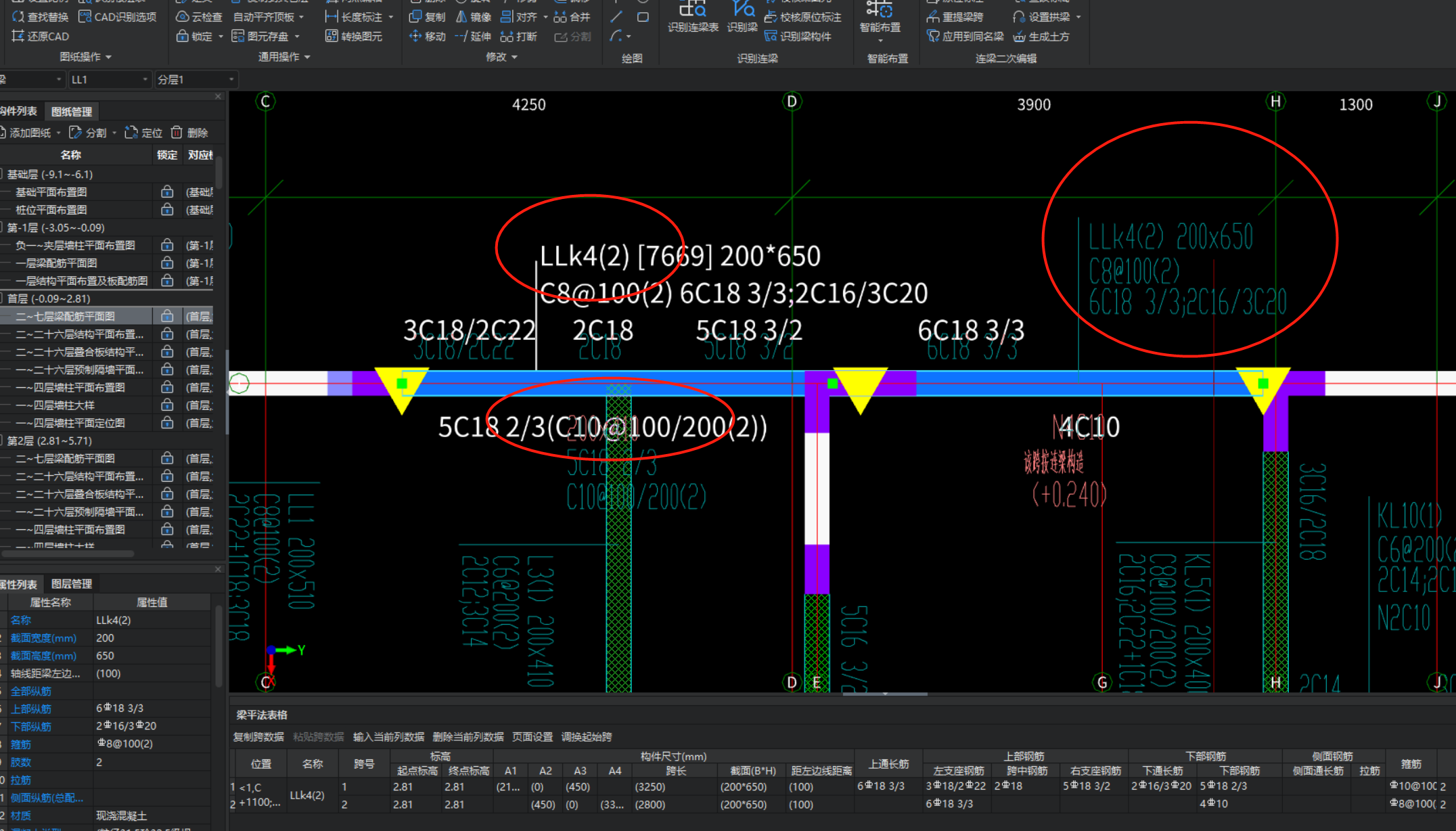Select the rectangle drawing tool
Image resolution: width=1456 pixels, height=831 pixels.
point(643,17)
